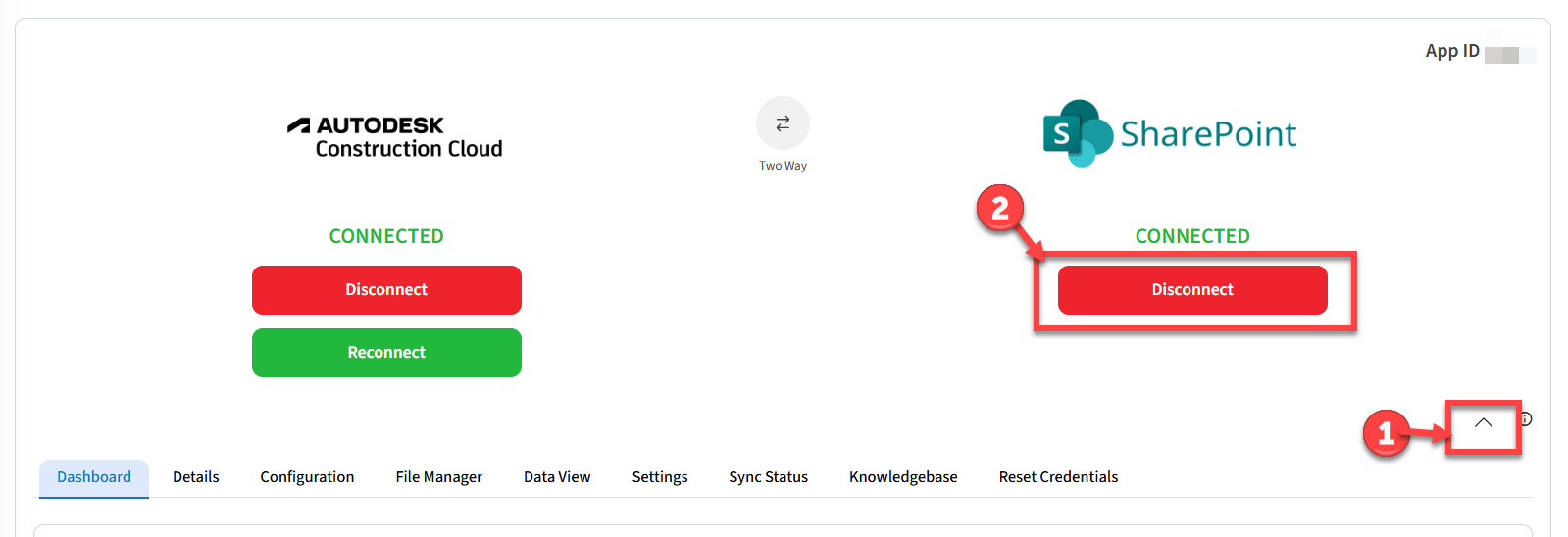The width and height of the screenshot is (1568, 537).
Task: Click the Two Way sync direction icon
Action: [x=783, y=123]
